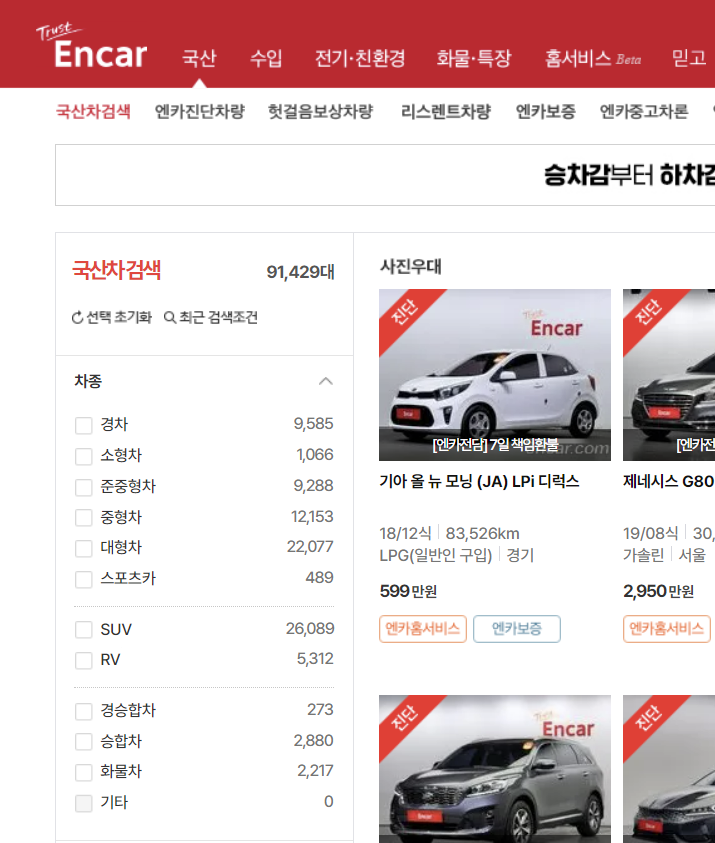
Task: Open the 기아 올 뉴 모닝 listing title
Action: tap(479, 481)
